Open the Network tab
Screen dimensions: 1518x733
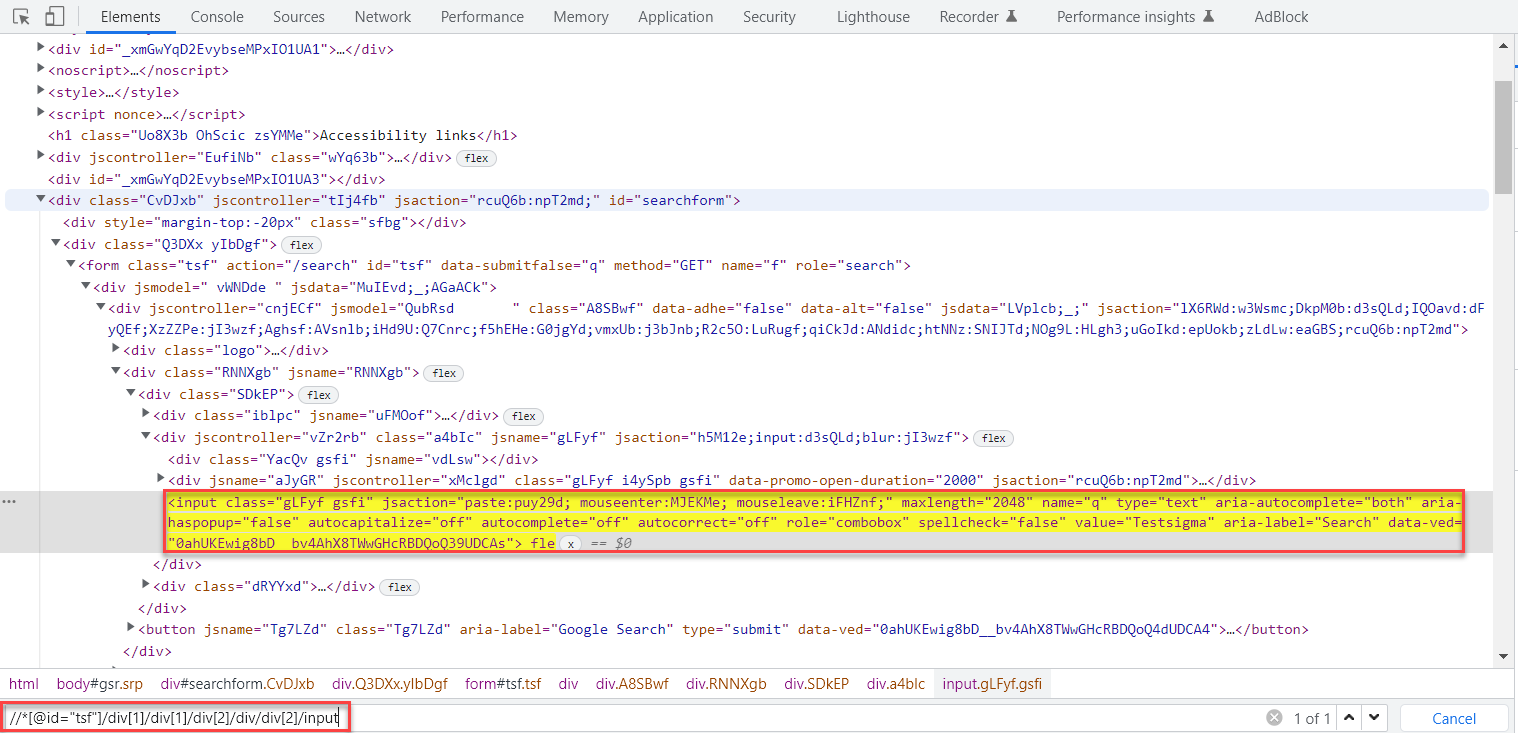pyautogui.click(x=382, y=17)
